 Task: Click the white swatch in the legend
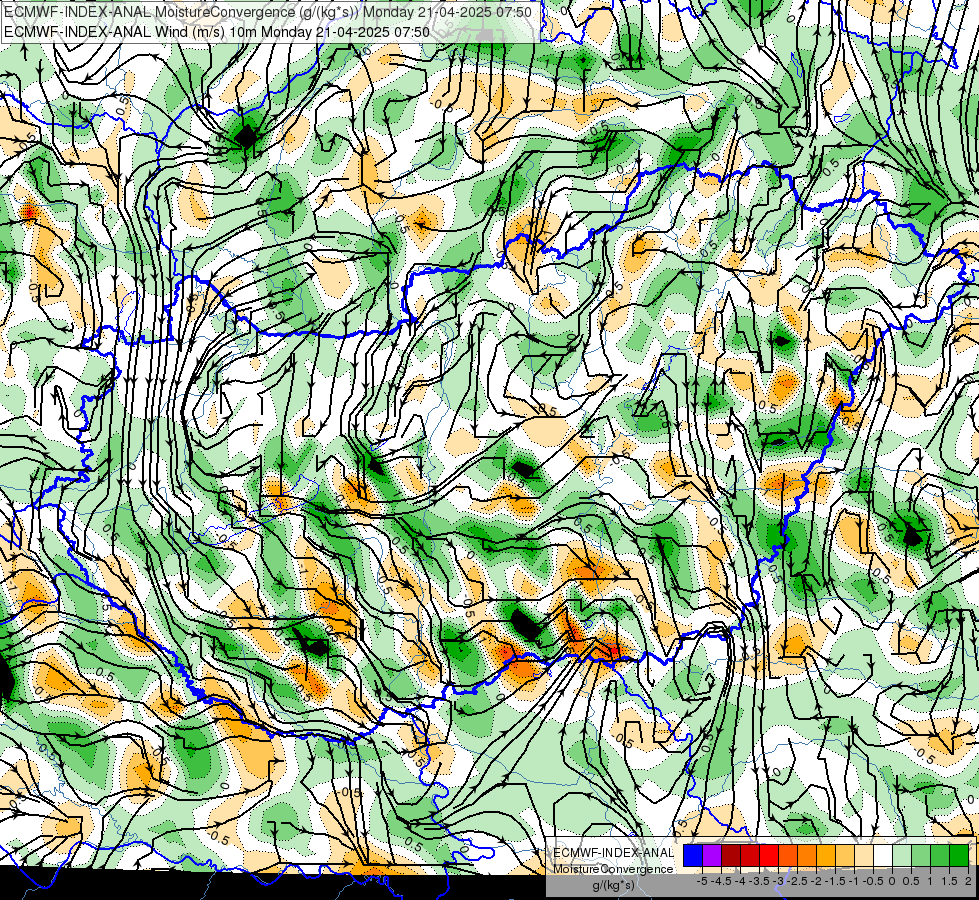click(x=883, y=855)
